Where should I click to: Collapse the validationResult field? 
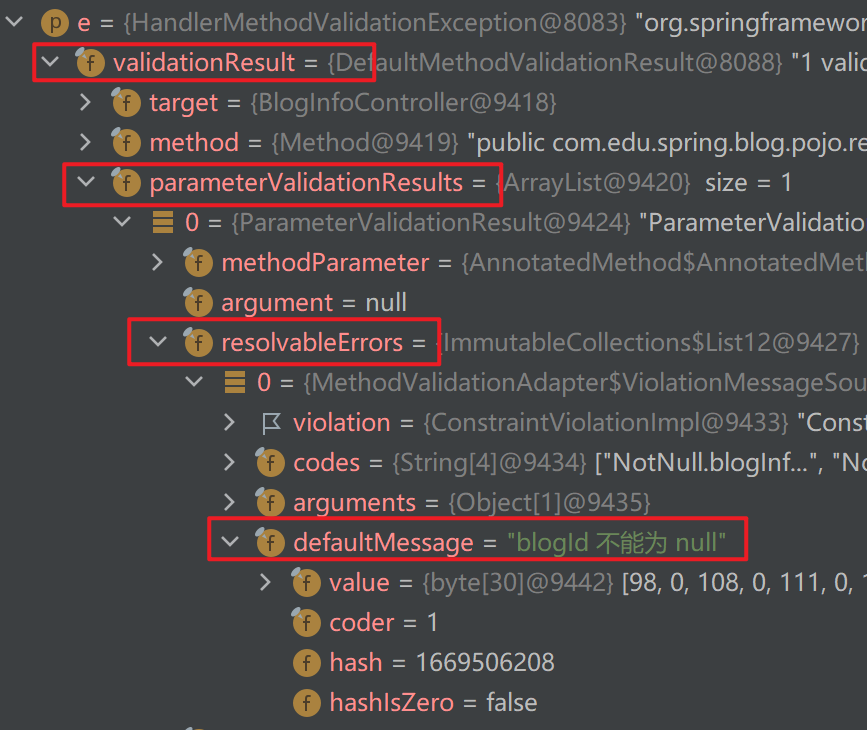50,62
